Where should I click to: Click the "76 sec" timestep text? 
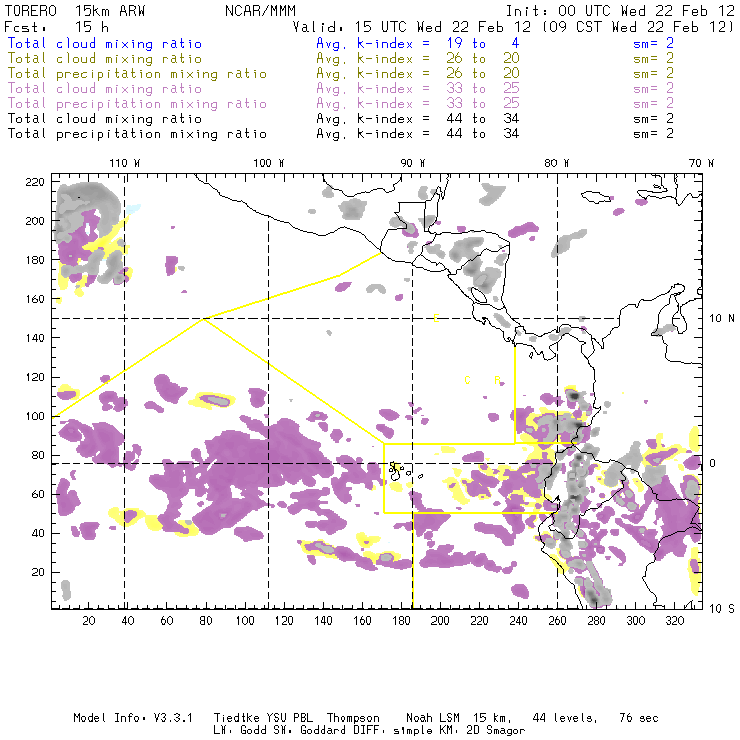tap(639, 718)
